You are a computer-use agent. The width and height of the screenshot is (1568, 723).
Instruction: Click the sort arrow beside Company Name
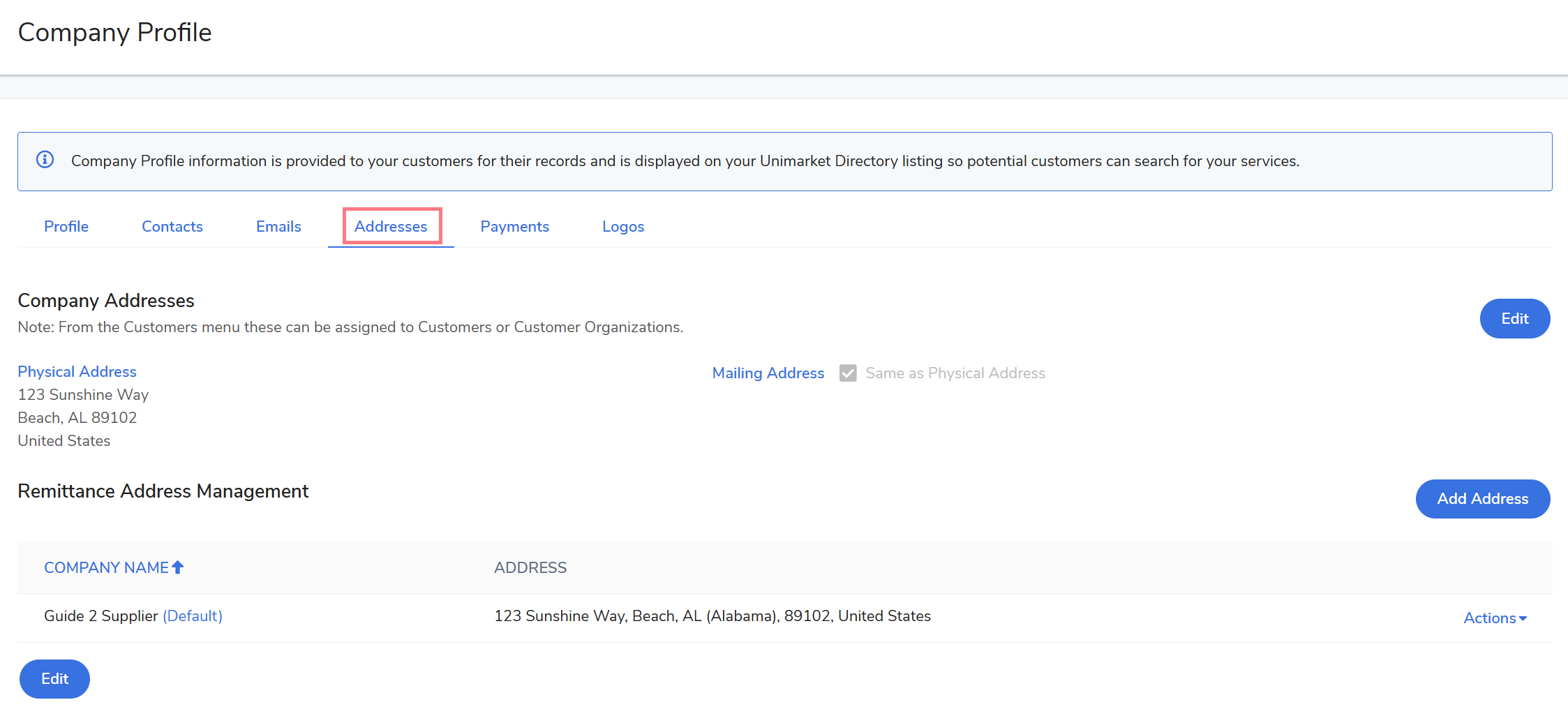point(178,567)
